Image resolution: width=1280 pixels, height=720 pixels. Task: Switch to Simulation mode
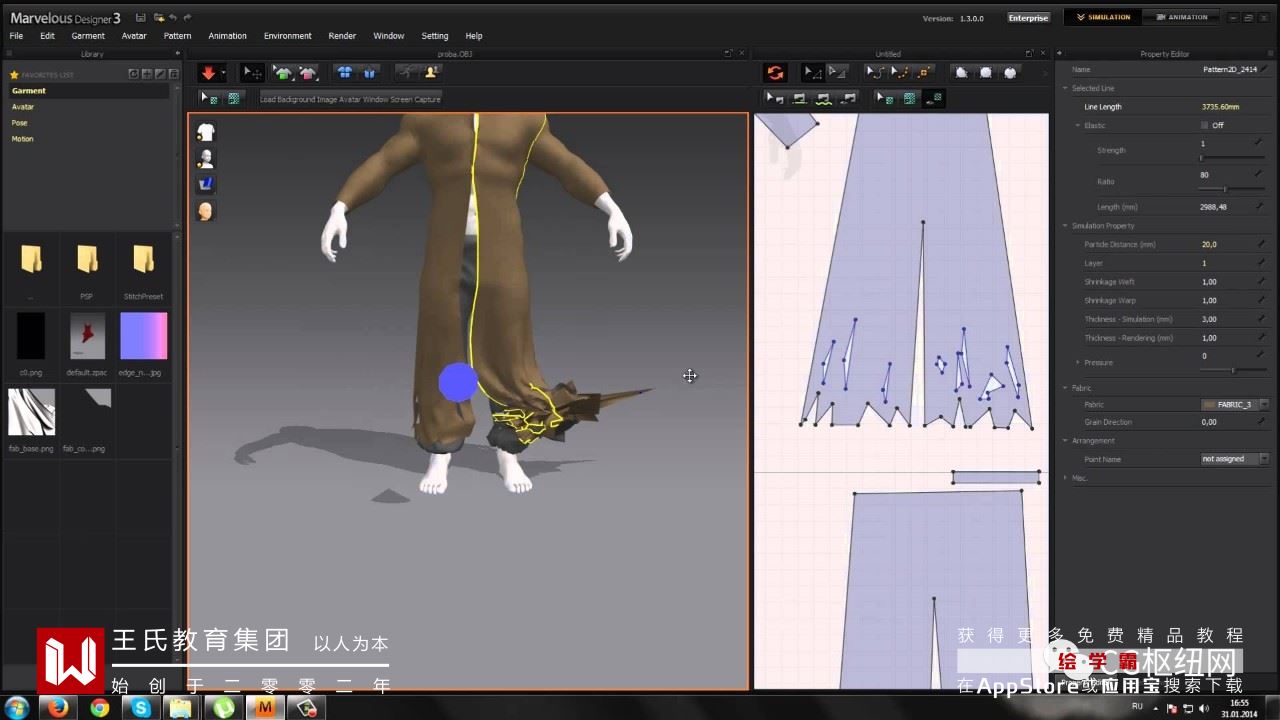tap(1101, 17)
